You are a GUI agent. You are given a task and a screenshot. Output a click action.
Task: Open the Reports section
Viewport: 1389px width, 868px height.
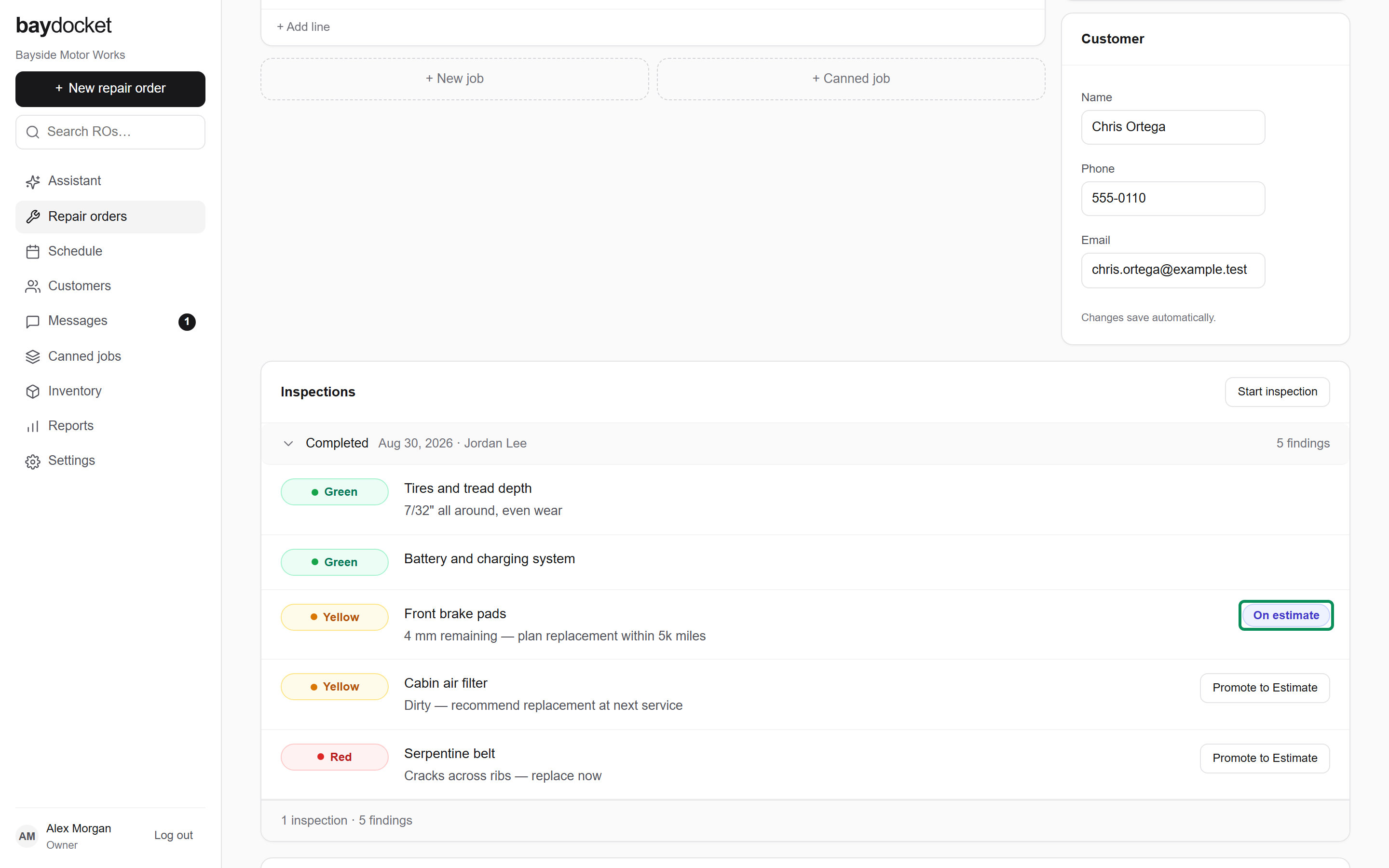[x=110, y=426]
